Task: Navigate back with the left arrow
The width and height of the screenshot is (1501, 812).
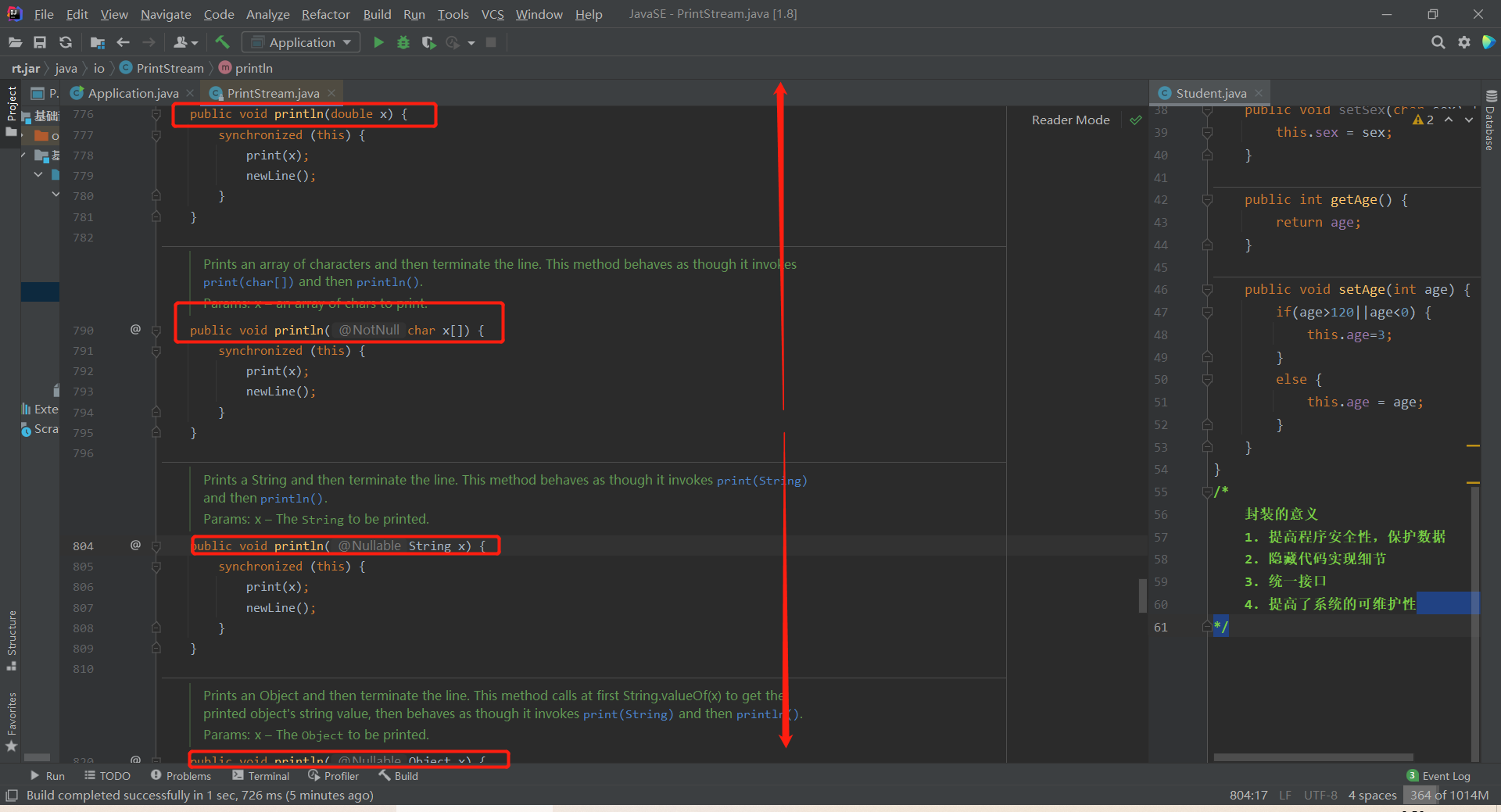Action: [x=123, y=42]
